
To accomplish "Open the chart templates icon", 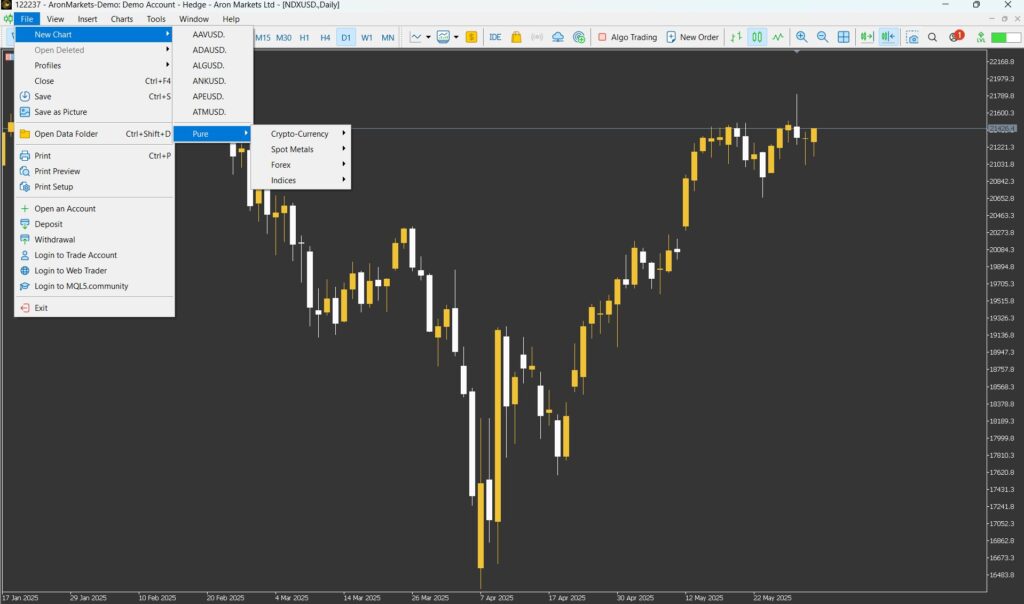I will point(443,37).
